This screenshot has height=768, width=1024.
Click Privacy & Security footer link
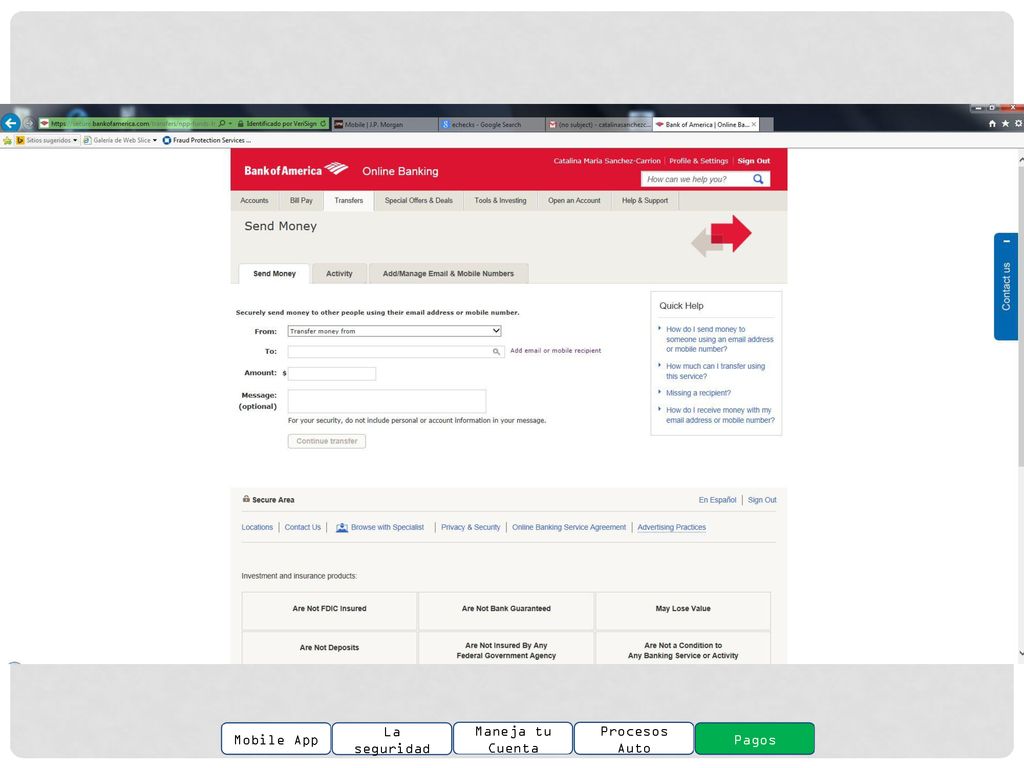pyautogui.click(x=470, y=528)
